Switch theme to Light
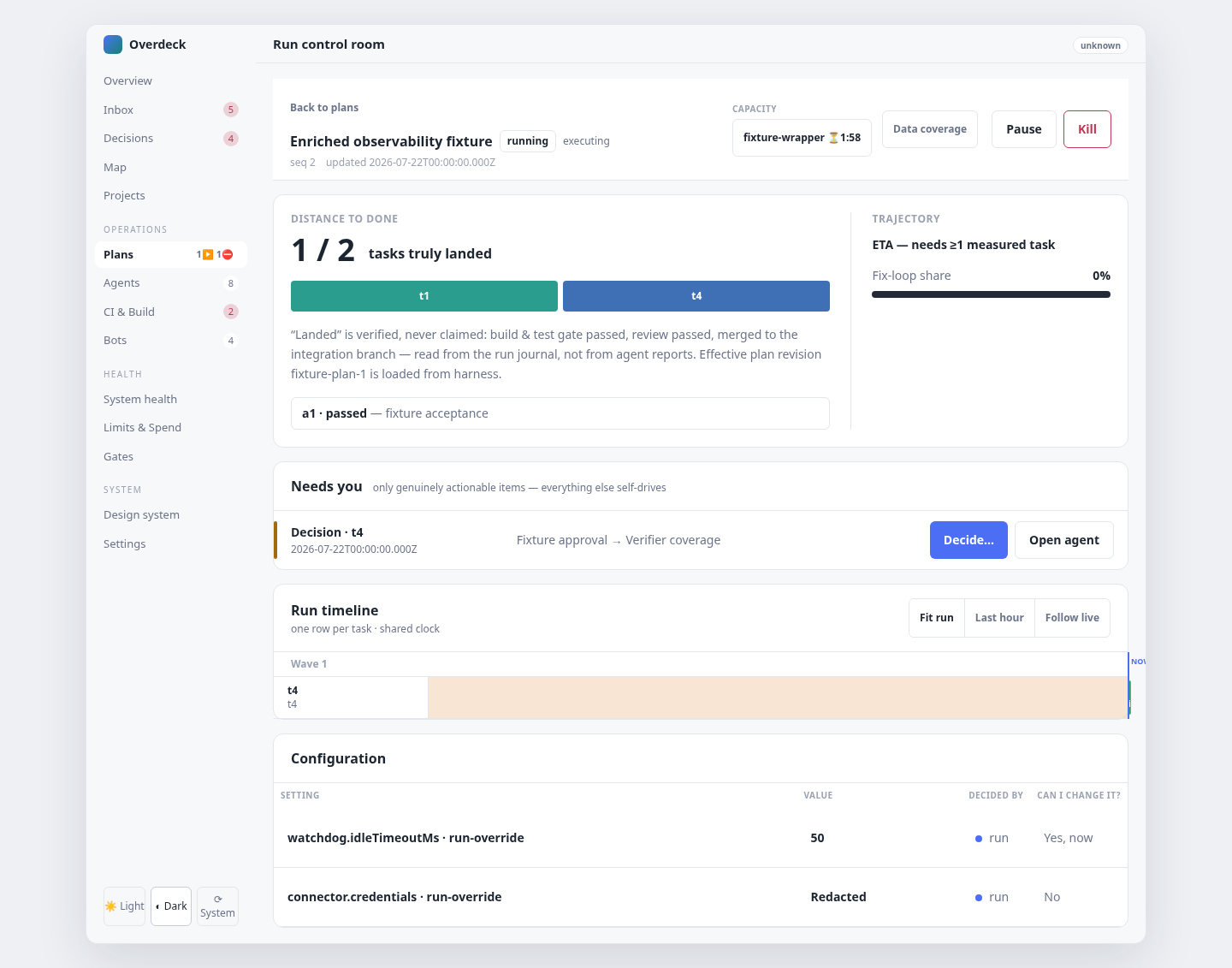 [x=125, y=906]
